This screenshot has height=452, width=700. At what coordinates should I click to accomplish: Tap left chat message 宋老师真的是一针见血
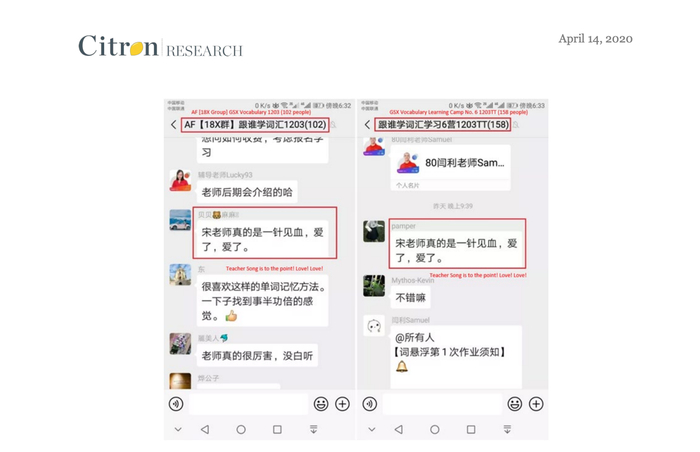[262, 239]
